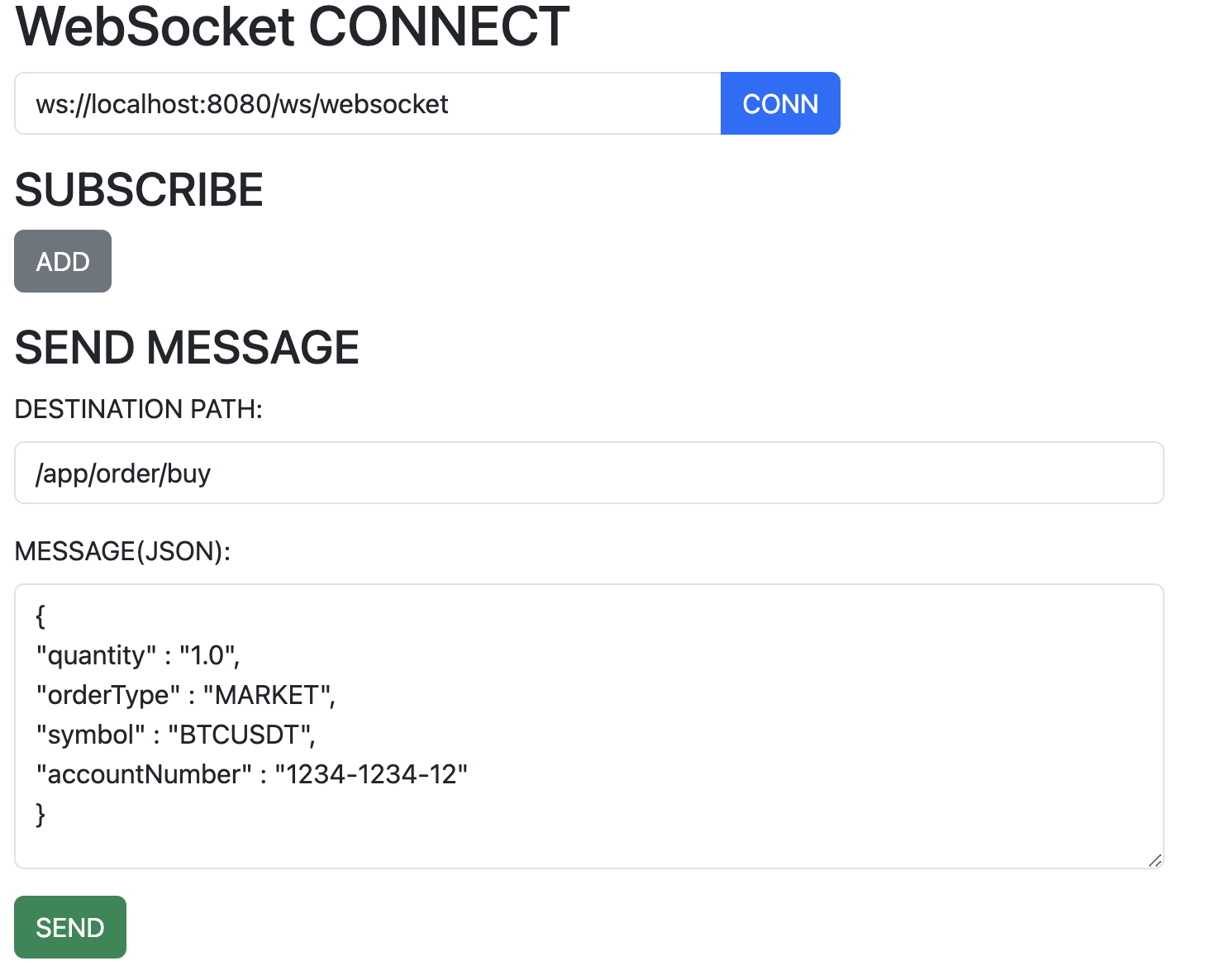Place cursor on the closing brace line
1210x980 pixels.
[40, 814]
